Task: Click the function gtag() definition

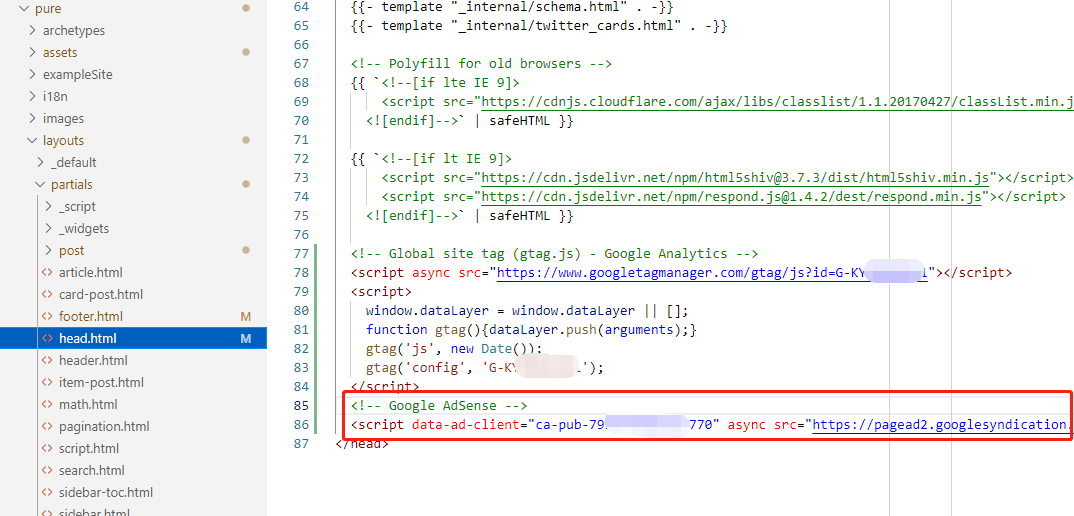Action: [x=531, y=330]
